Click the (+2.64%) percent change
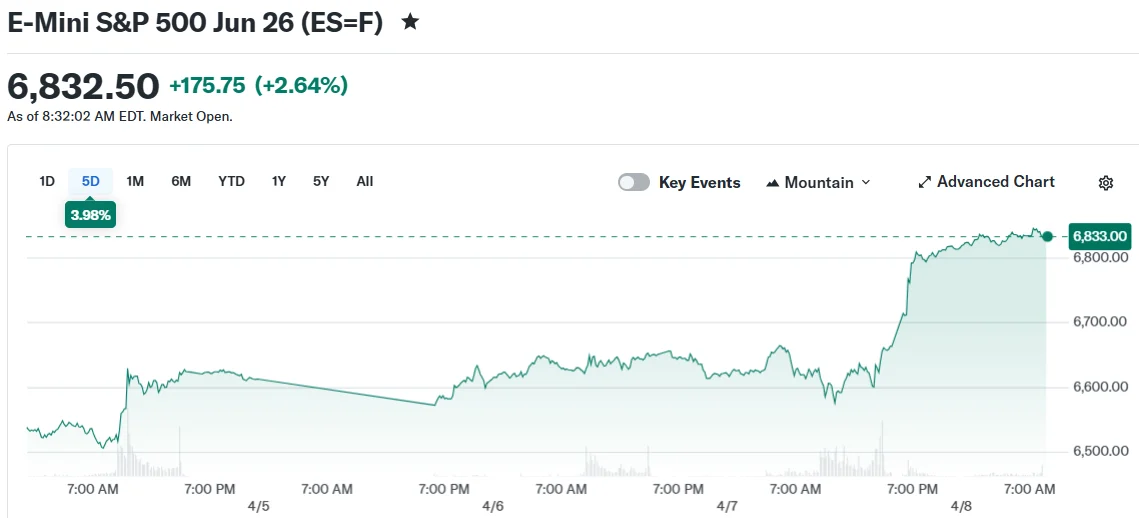The image size is (1139, 518). click(301, 86)
